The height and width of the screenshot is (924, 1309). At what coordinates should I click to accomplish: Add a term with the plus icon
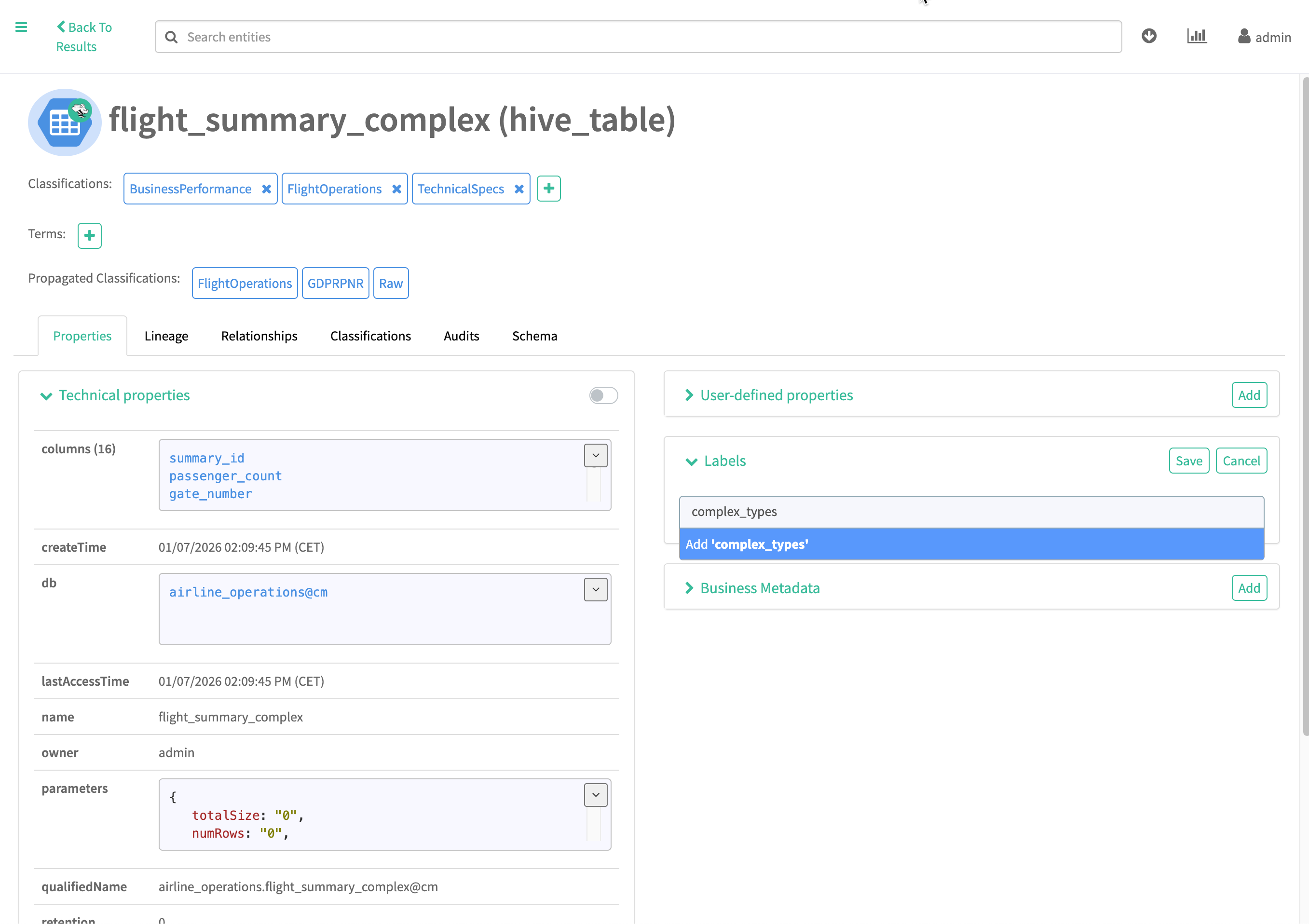[x=90, y=235]
